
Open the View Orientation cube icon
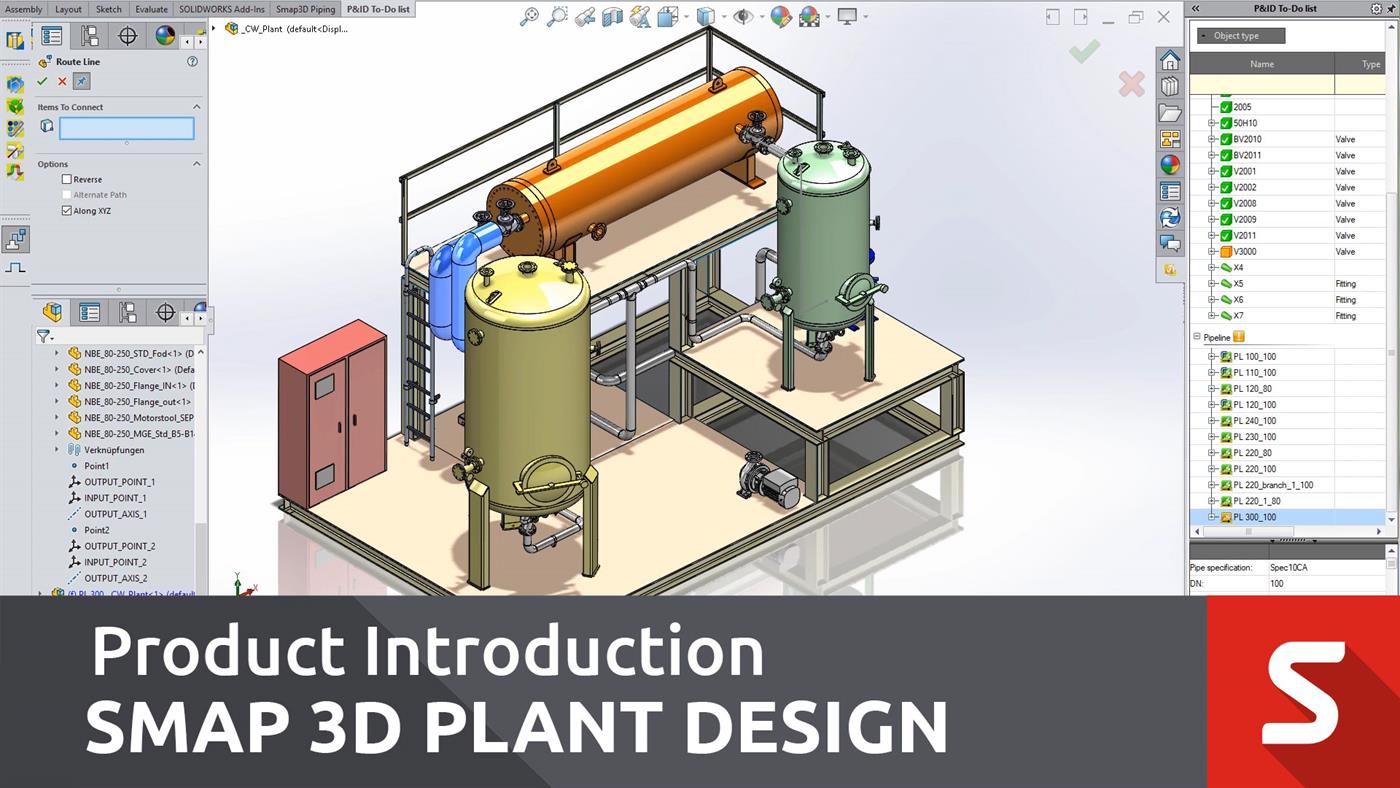(706, 17)
